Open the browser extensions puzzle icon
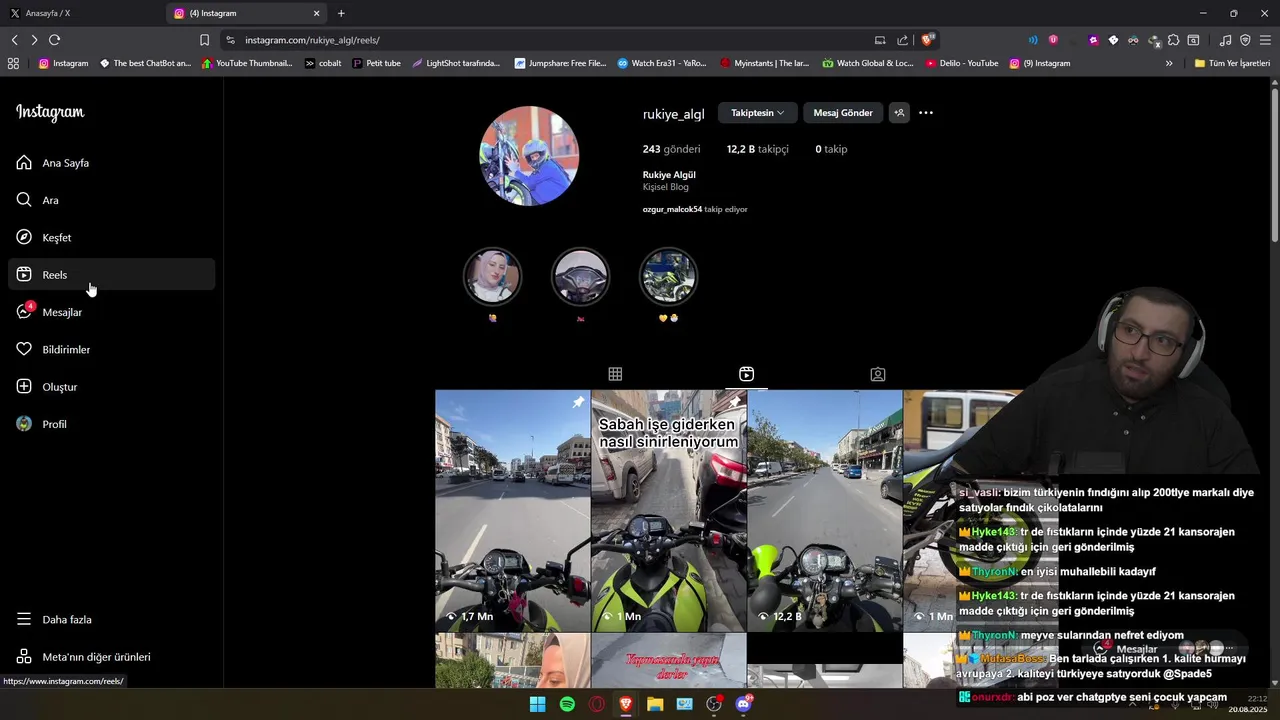Image resolution: width=1280 pixels, height=720 pixels. 1174,40
